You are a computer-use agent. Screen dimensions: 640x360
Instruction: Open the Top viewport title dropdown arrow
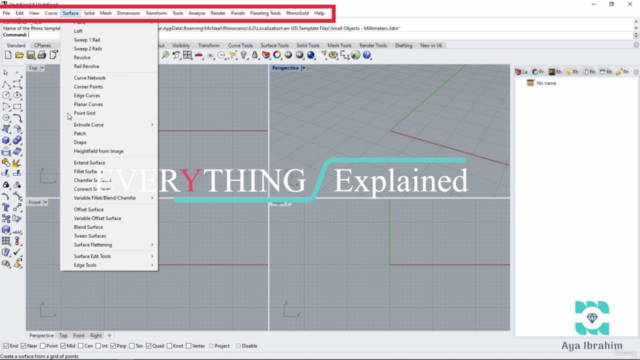tap(42, 68)
